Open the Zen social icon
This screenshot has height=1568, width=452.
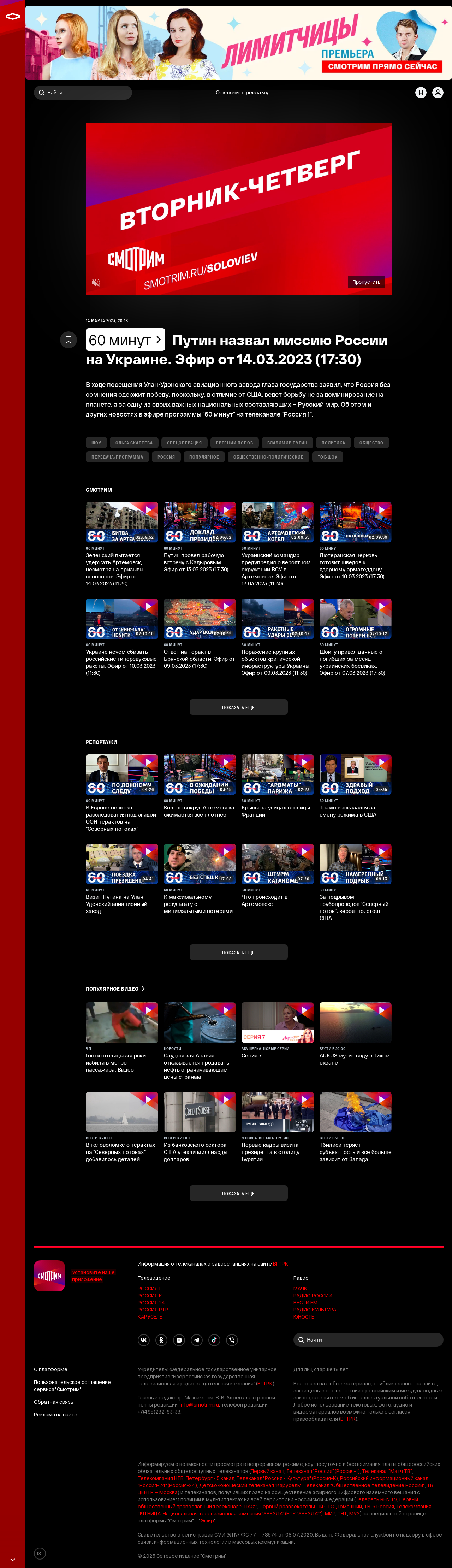point(179,1340)
